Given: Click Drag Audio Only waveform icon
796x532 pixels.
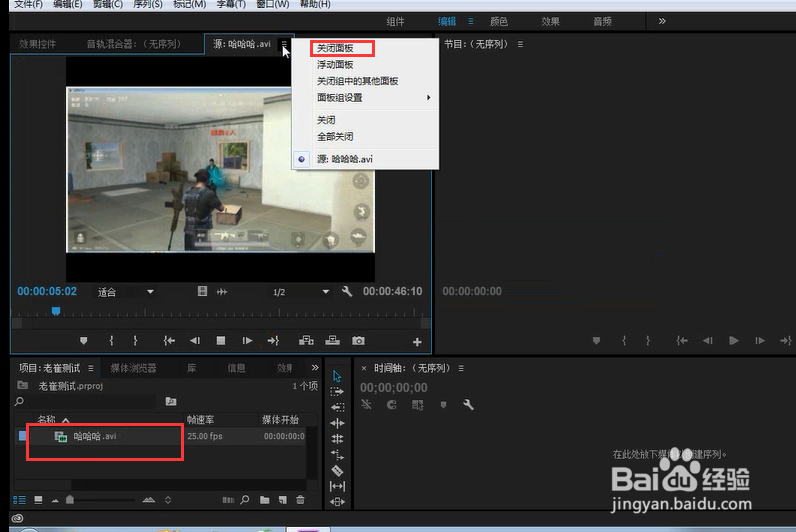Looking at the screenshot, I should [x=222, y=291].
